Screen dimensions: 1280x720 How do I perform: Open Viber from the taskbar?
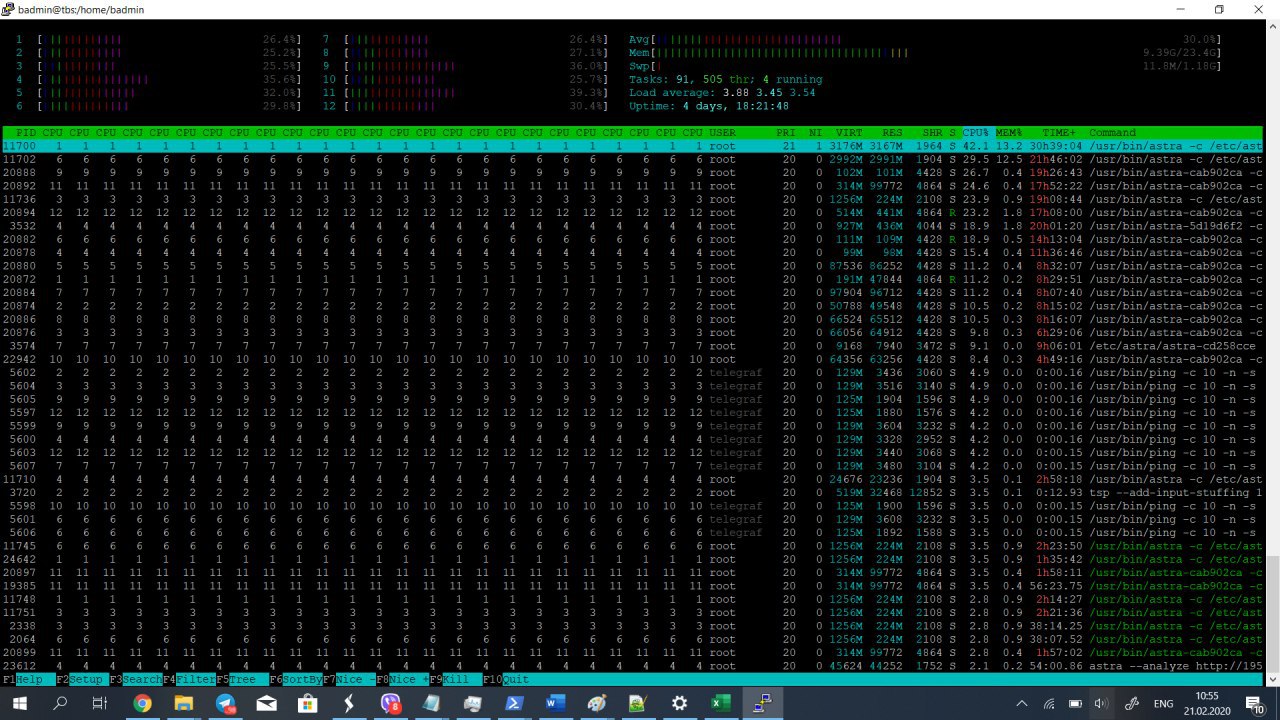coord(390,703)
